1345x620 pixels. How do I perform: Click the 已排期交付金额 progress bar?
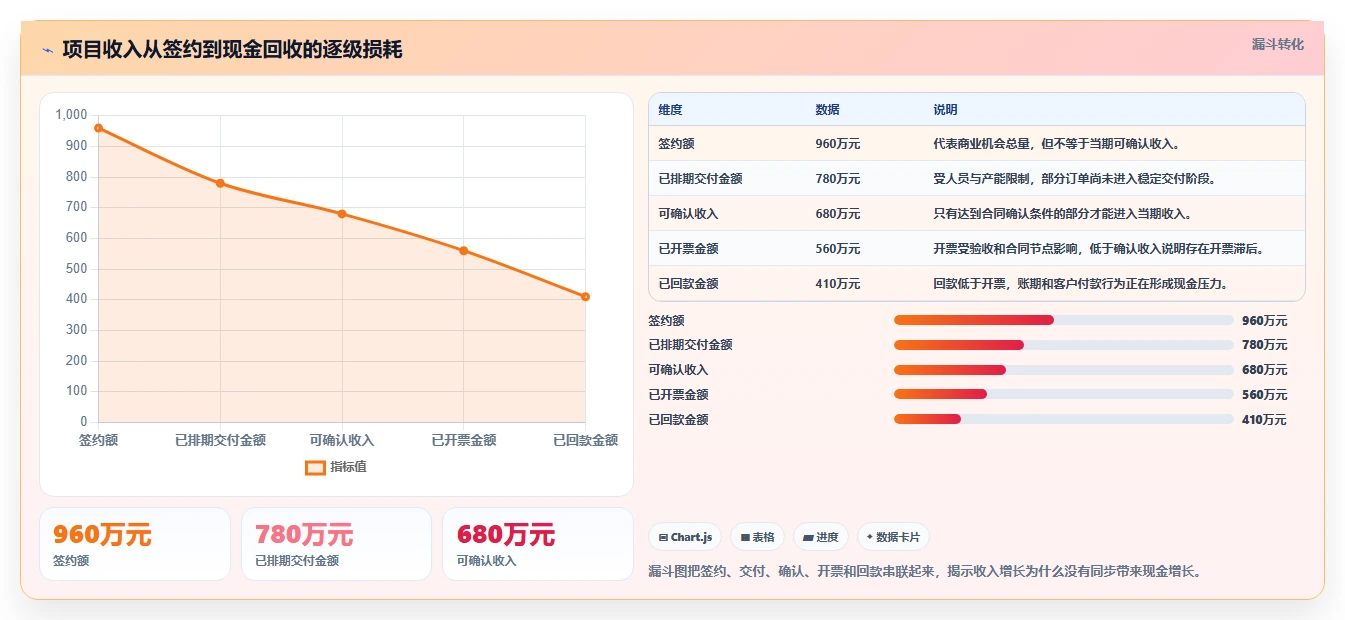tap(1064, 345)
